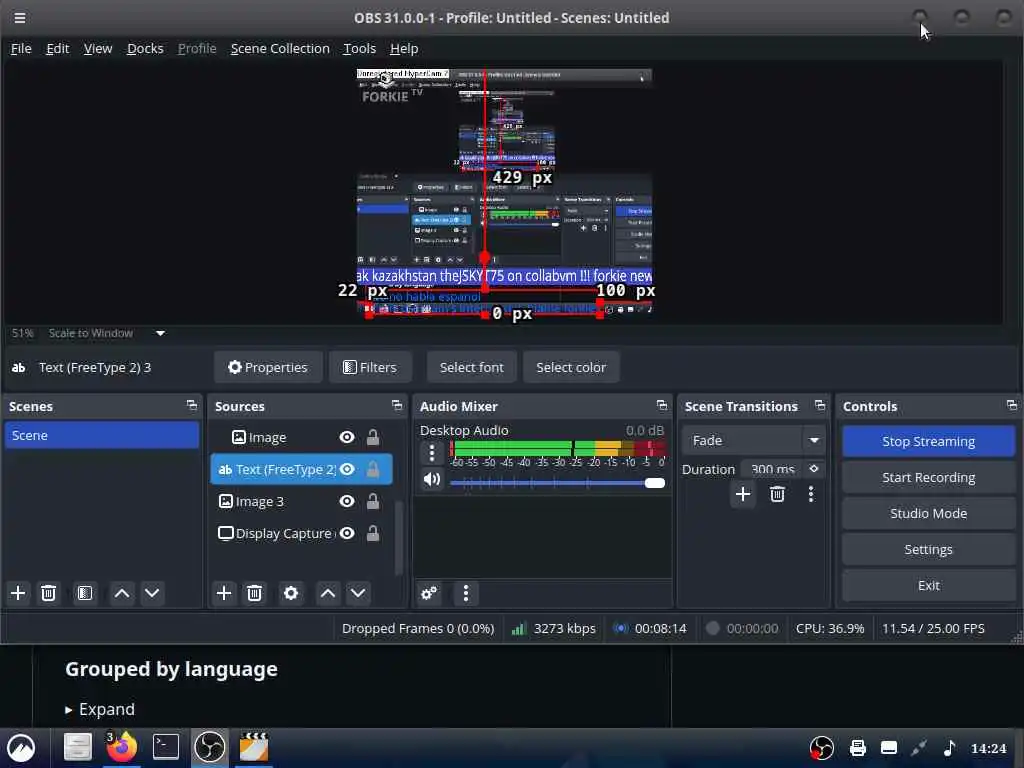Open advanced audio properties gears icon
Image resolution: width=1024 pixels, height=768 pixels.
[429, 593]
